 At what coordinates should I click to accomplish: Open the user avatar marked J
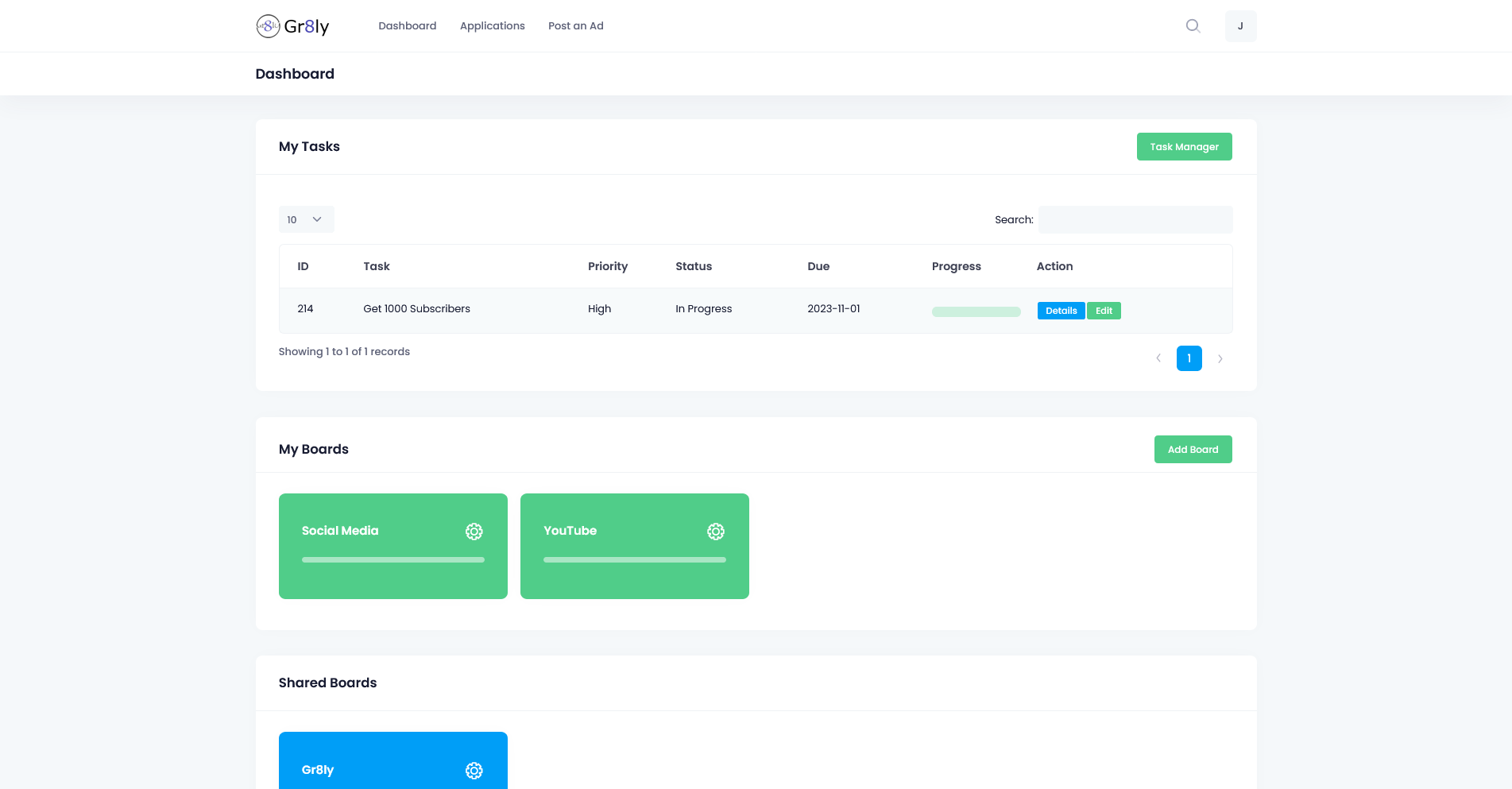pos(1240,25)
